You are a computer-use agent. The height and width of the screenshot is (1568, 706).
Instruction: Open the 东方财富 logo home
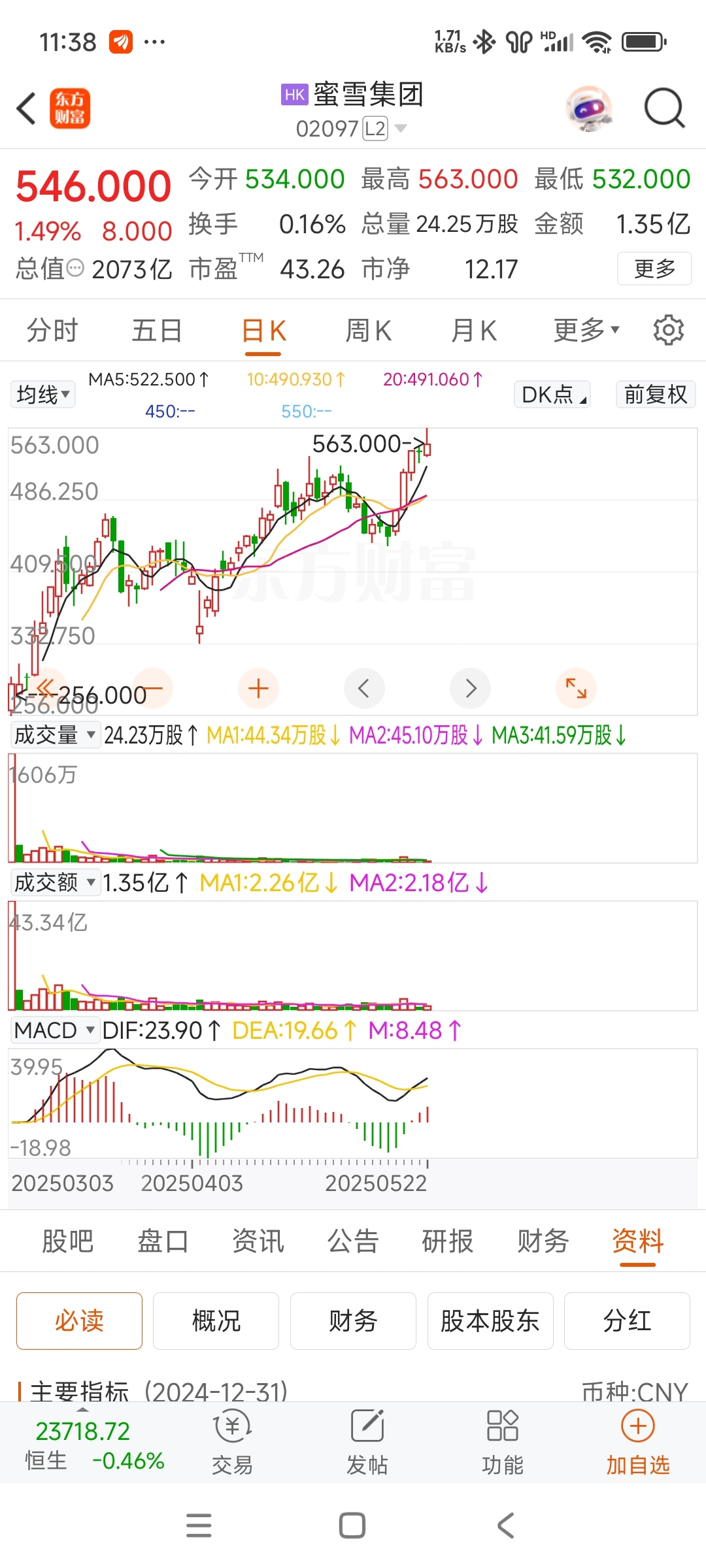(x=70, y=108)
